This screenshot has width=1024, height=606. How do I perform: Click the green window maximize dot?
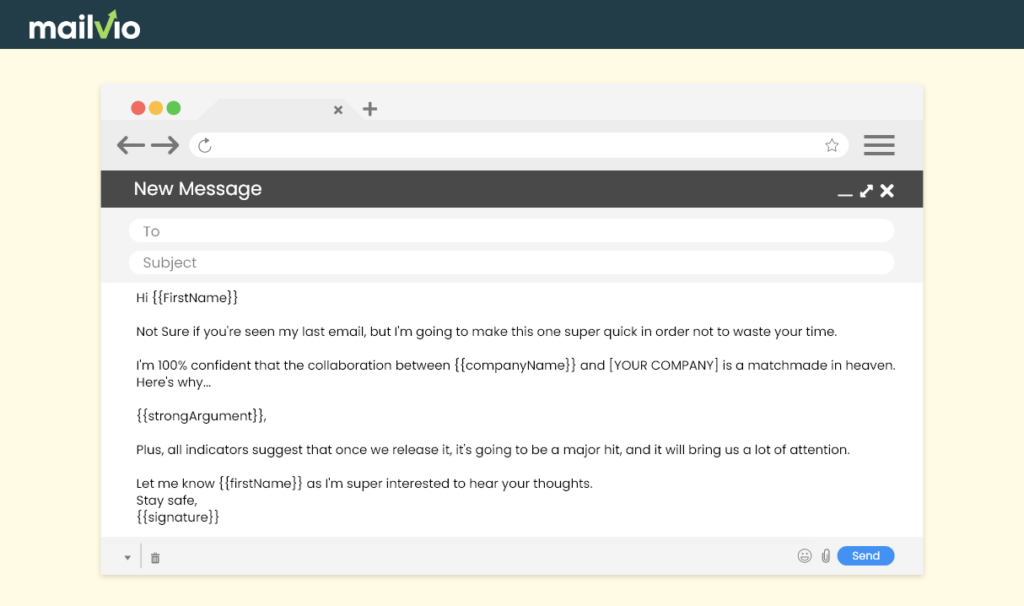tap(173, 108)
